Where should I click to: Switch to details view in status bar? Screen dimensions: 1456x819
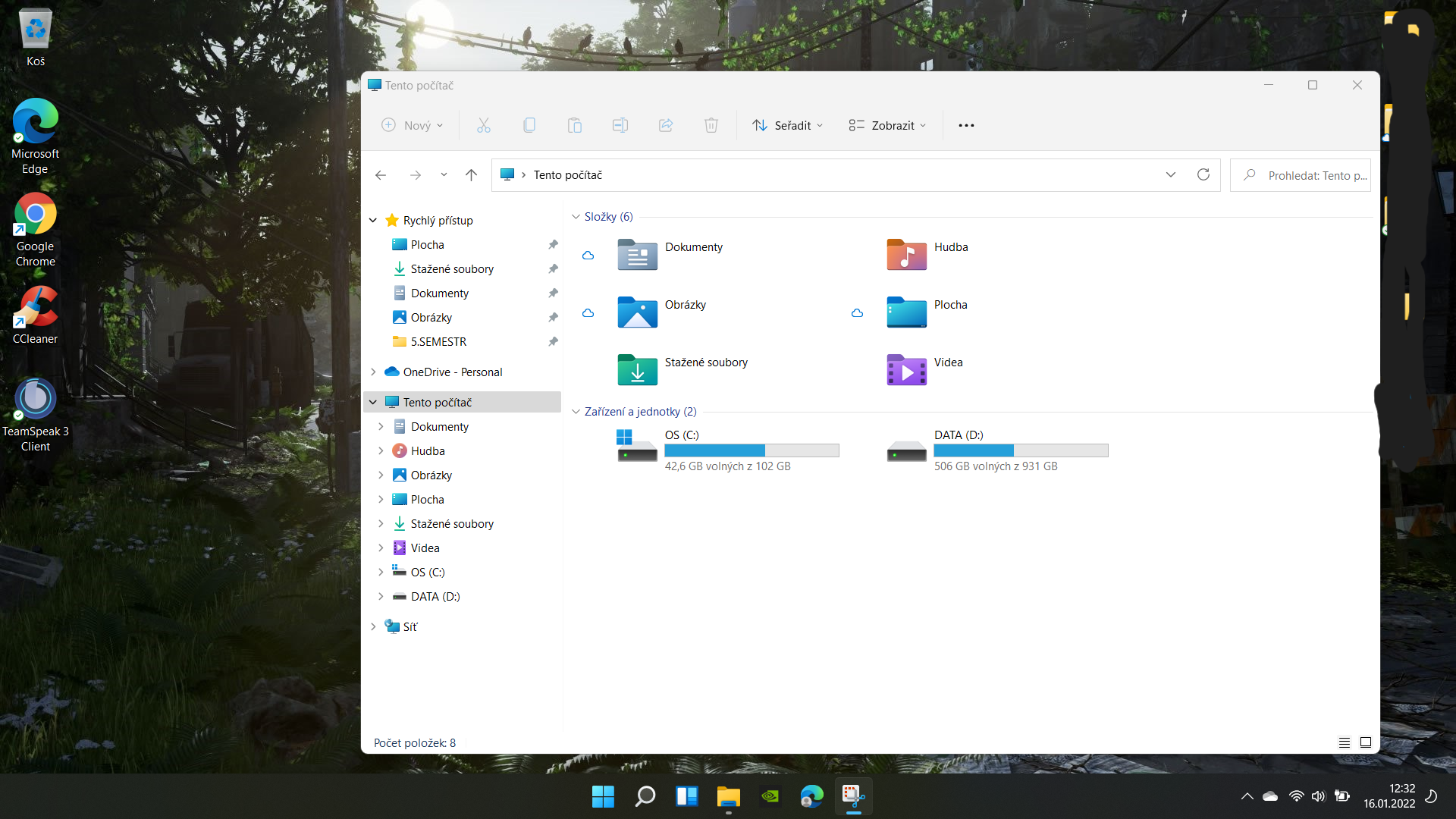1345,742
